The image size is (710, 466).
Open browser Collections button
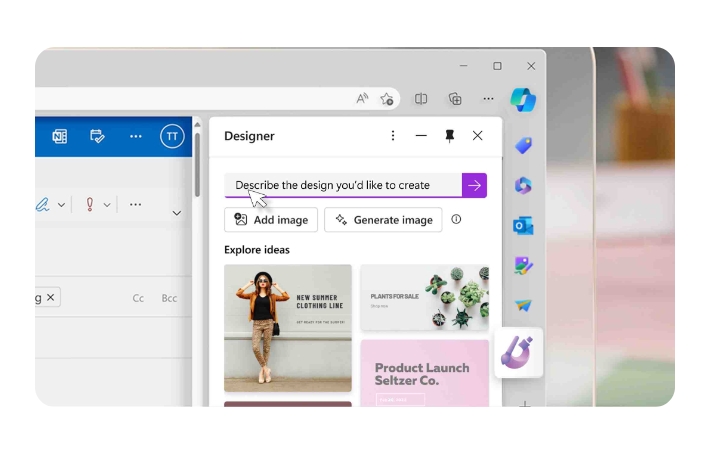(x=455, y=99)
